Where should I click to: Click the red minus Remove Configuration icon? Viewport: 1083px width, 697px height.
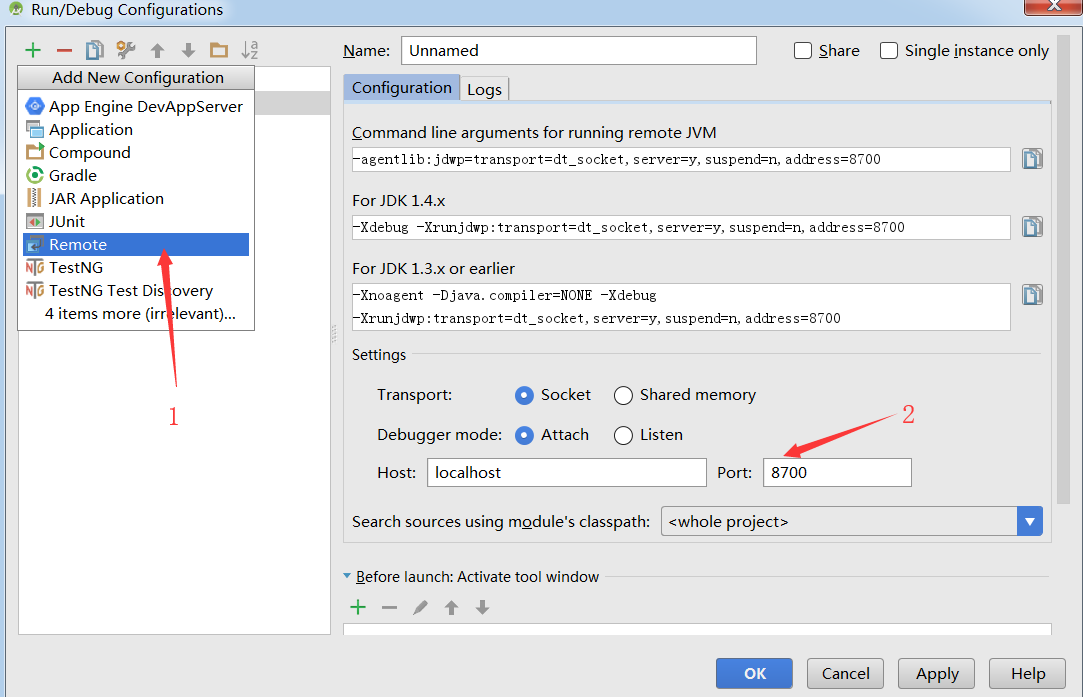pyautogui.click(x=64, y=50)
